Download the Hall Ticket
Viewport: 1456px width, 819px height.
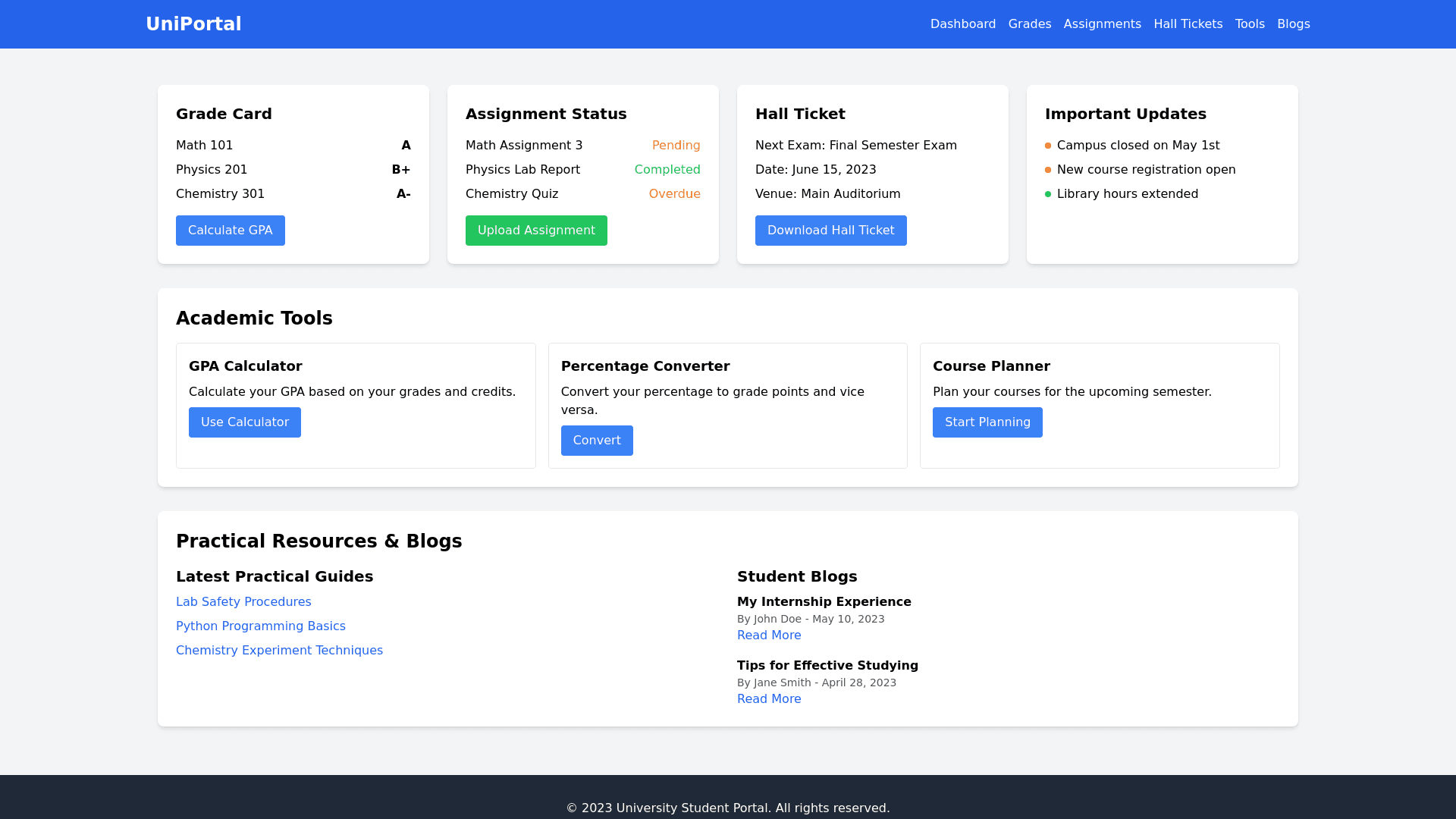point(830,231)
